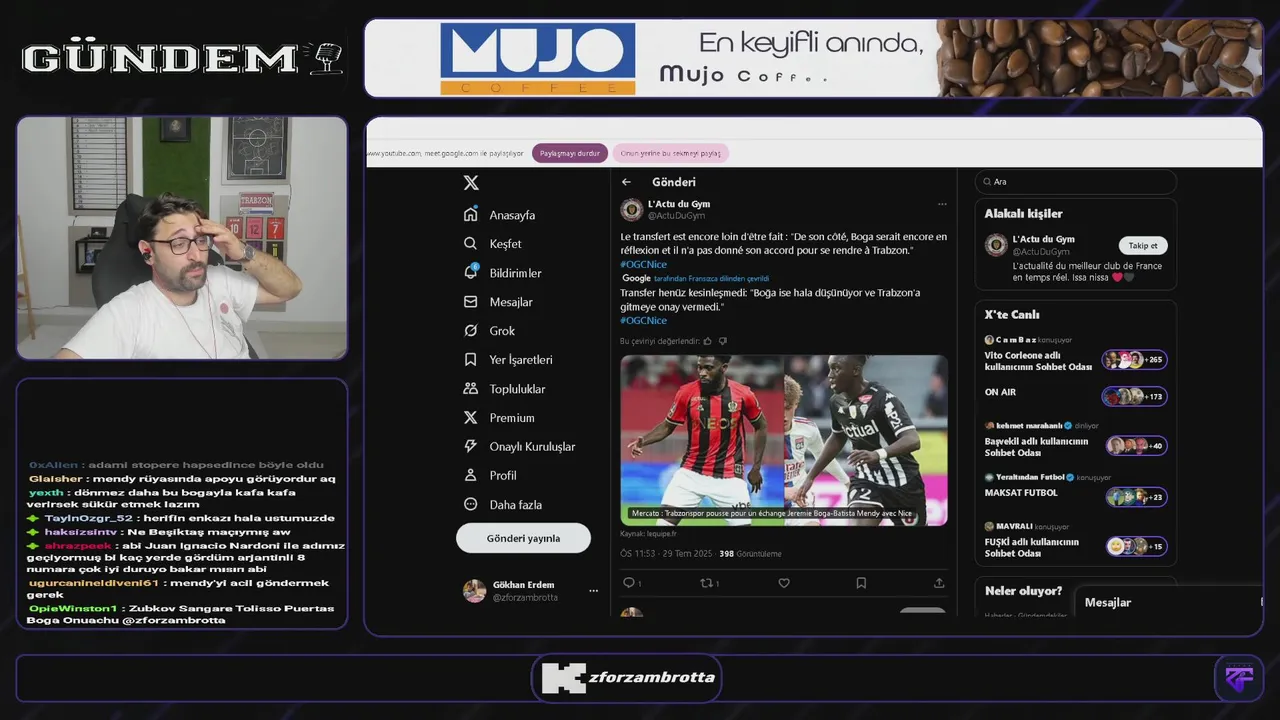Image resolution: width=1280 pixels, height=720 pixels.
Task: Click the purple ZF logo icon
Action: coord(1238,678)
